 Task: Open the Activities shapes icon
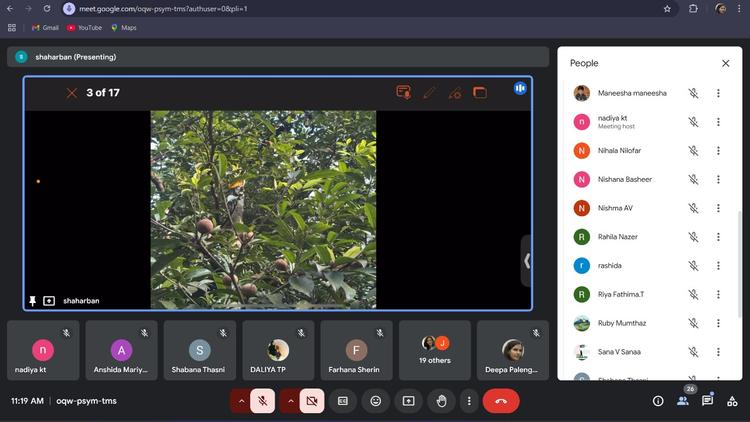coord(733,401)
